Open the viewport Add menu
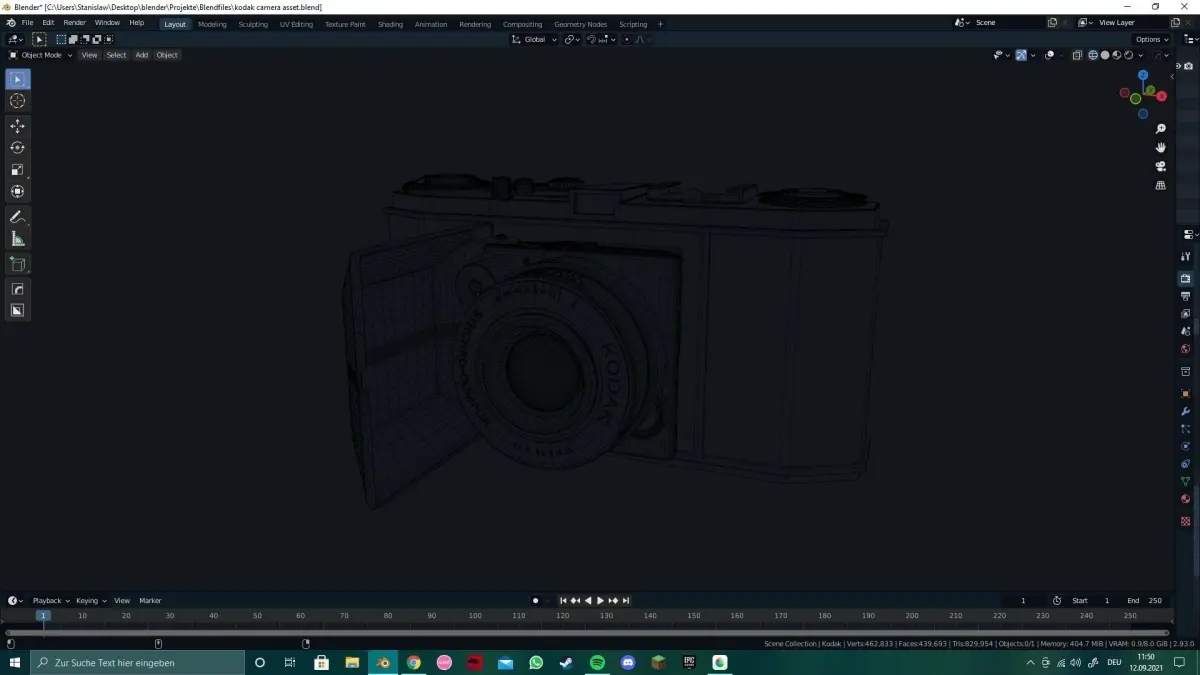The image size is (1200, 675). click(x=141, y=55)
